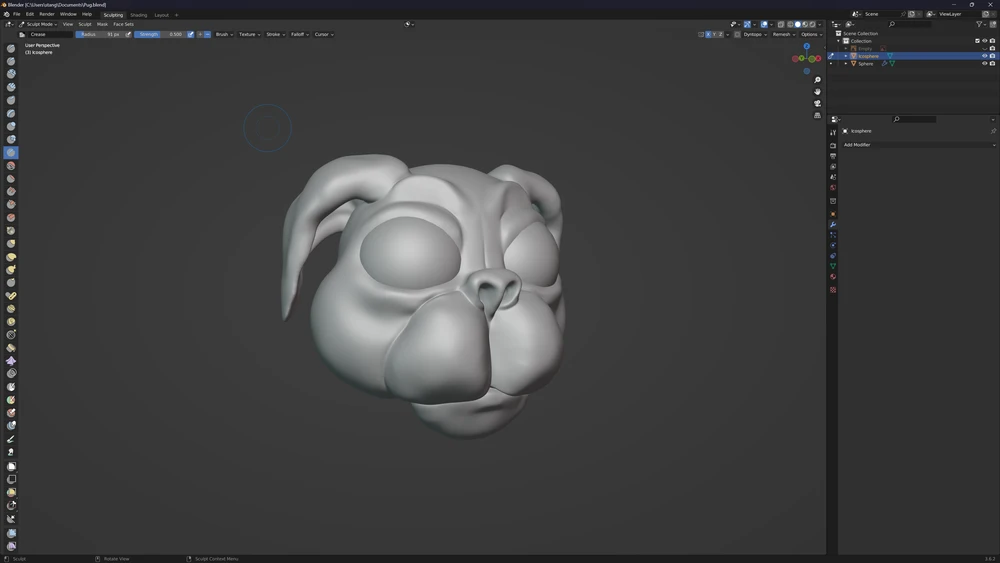Select the first Draw brush tool
This screenshot has height=563, width=1000.
tap(11, 48)
